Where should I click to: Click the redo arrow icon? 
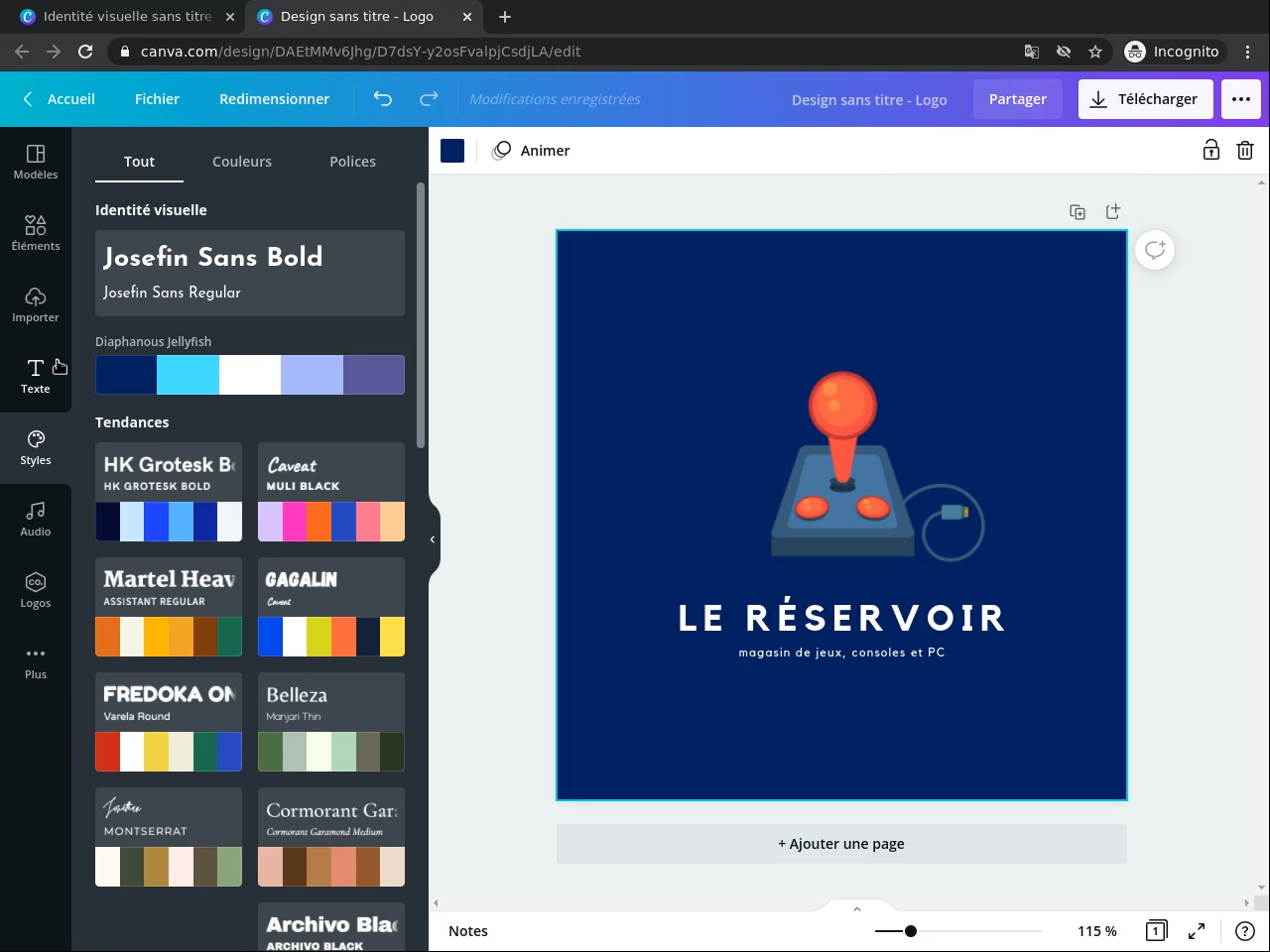[x=429, y=99]
